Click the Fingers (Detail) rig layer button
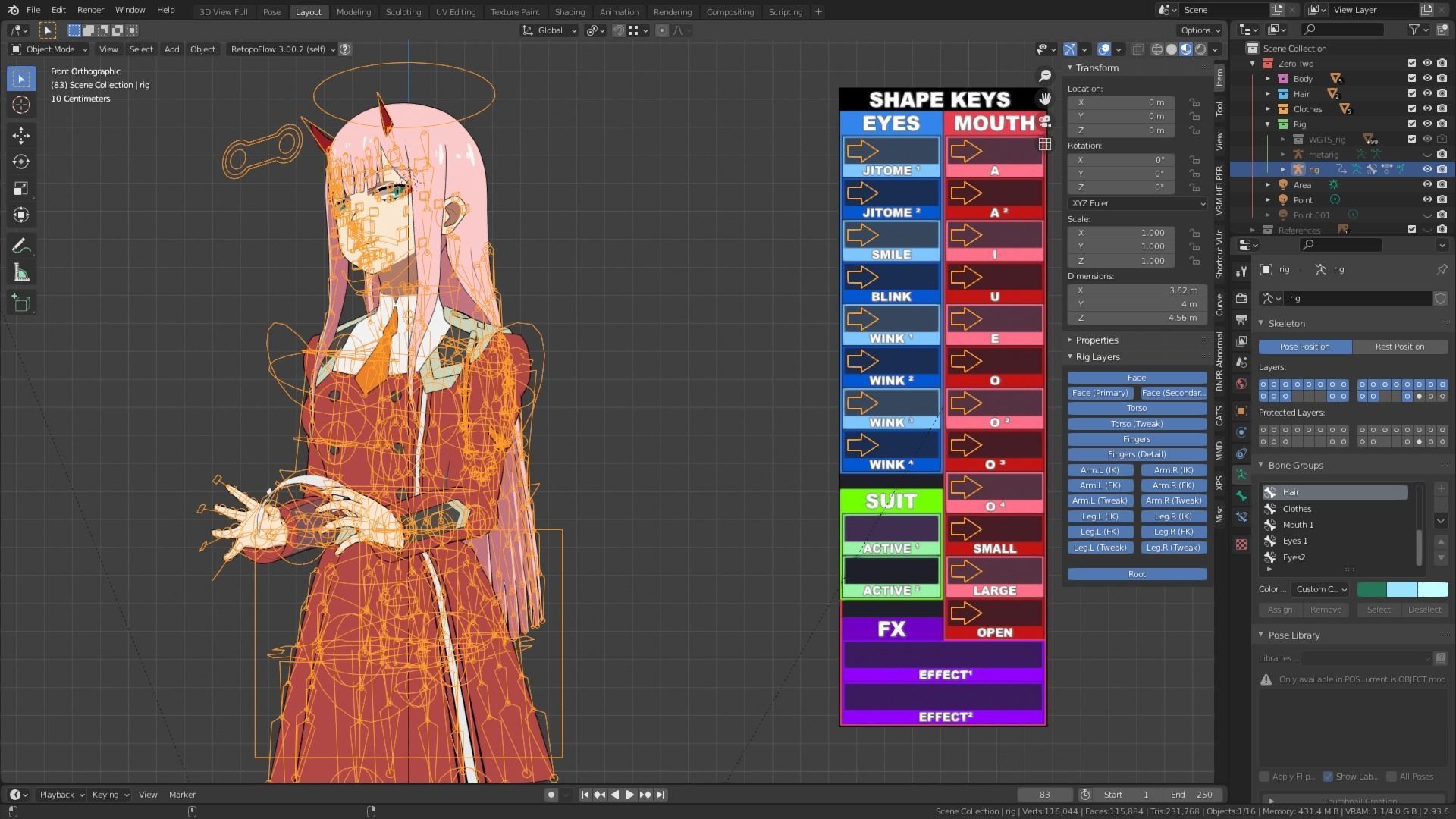 point(1137,454)
